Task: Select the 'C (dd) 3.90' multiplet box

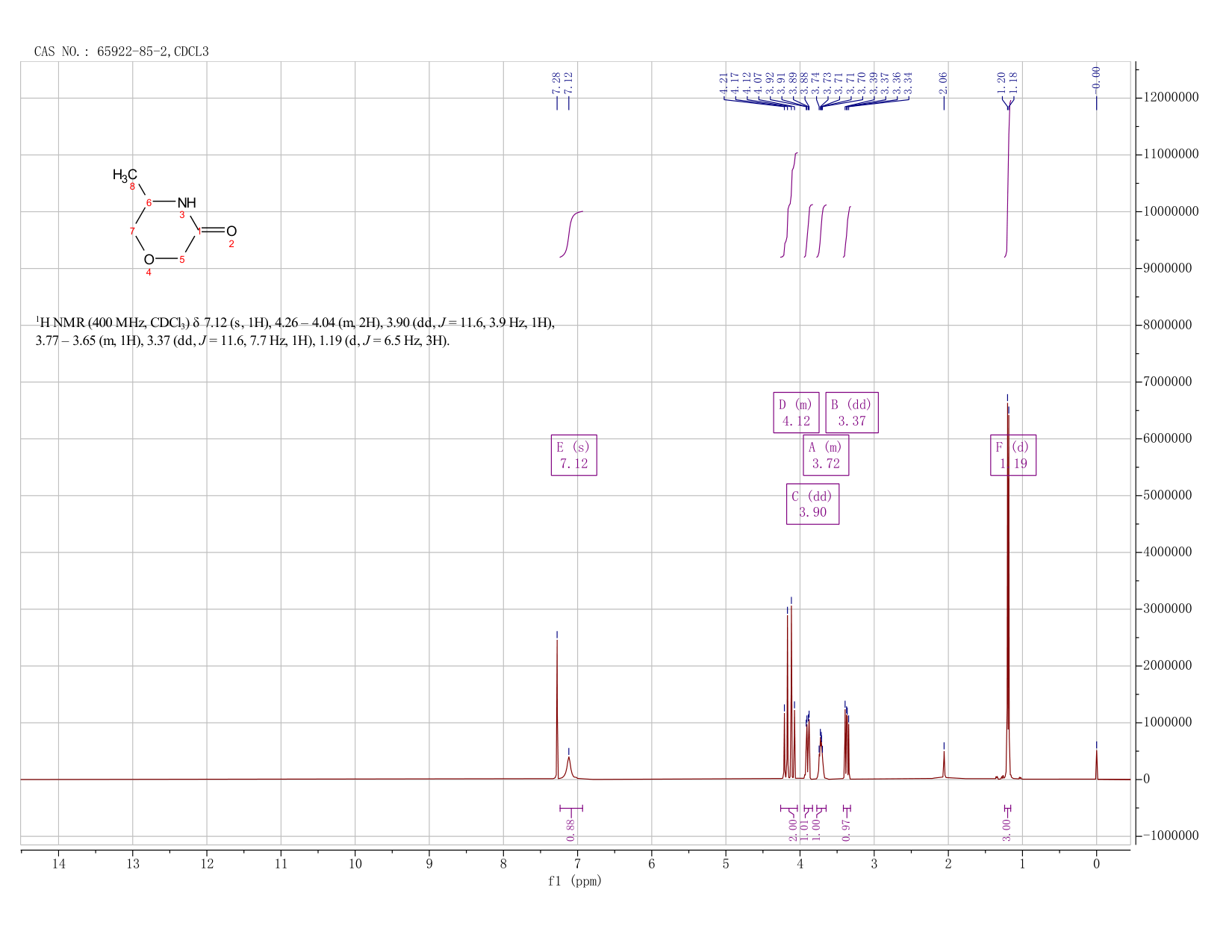Action: coord(812,504)
